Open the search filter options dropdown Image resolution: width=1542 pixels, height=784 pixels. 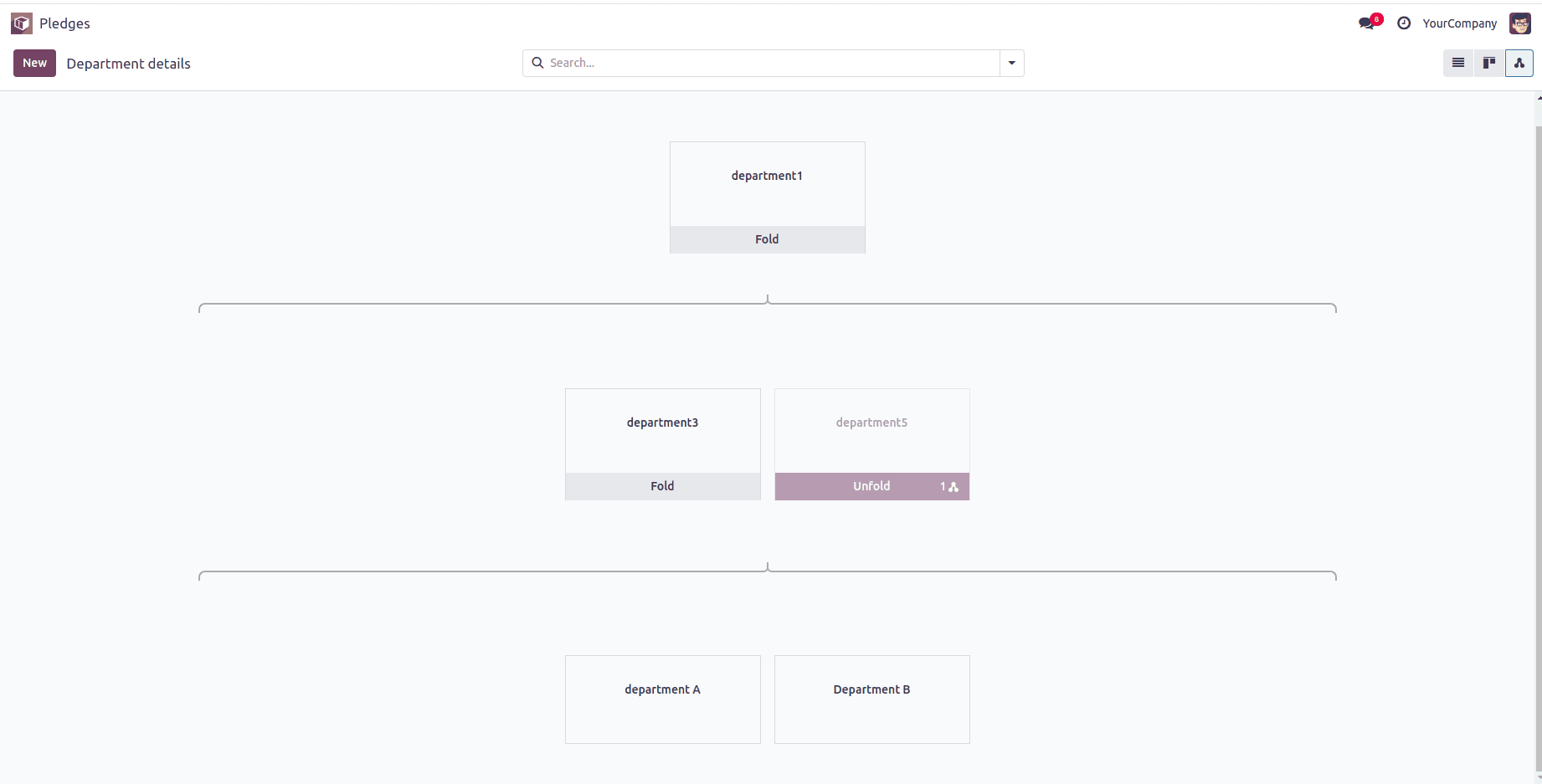1012,63
